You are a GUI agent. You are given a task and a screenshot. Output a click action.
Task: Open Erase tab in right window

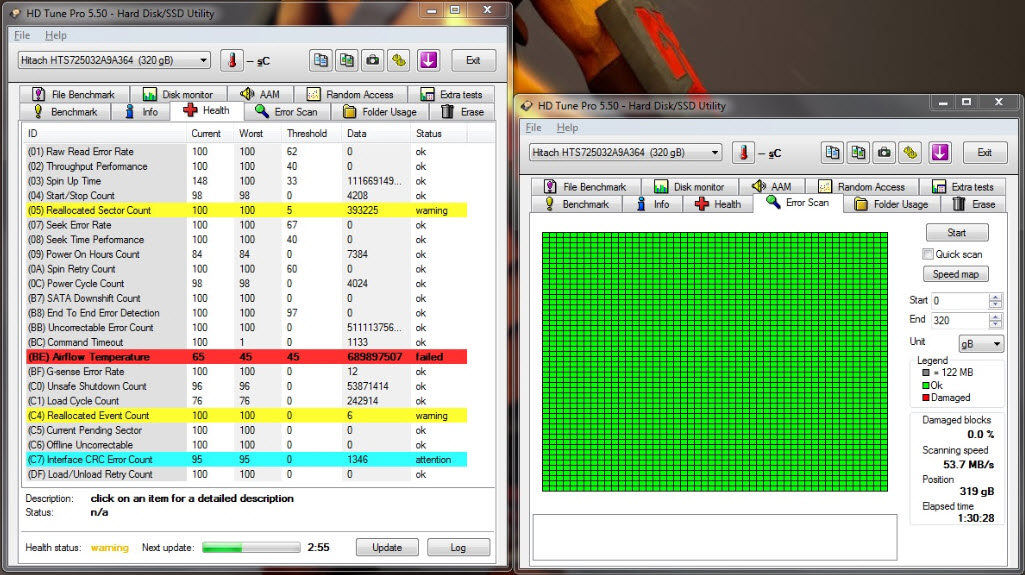[974, 204]
